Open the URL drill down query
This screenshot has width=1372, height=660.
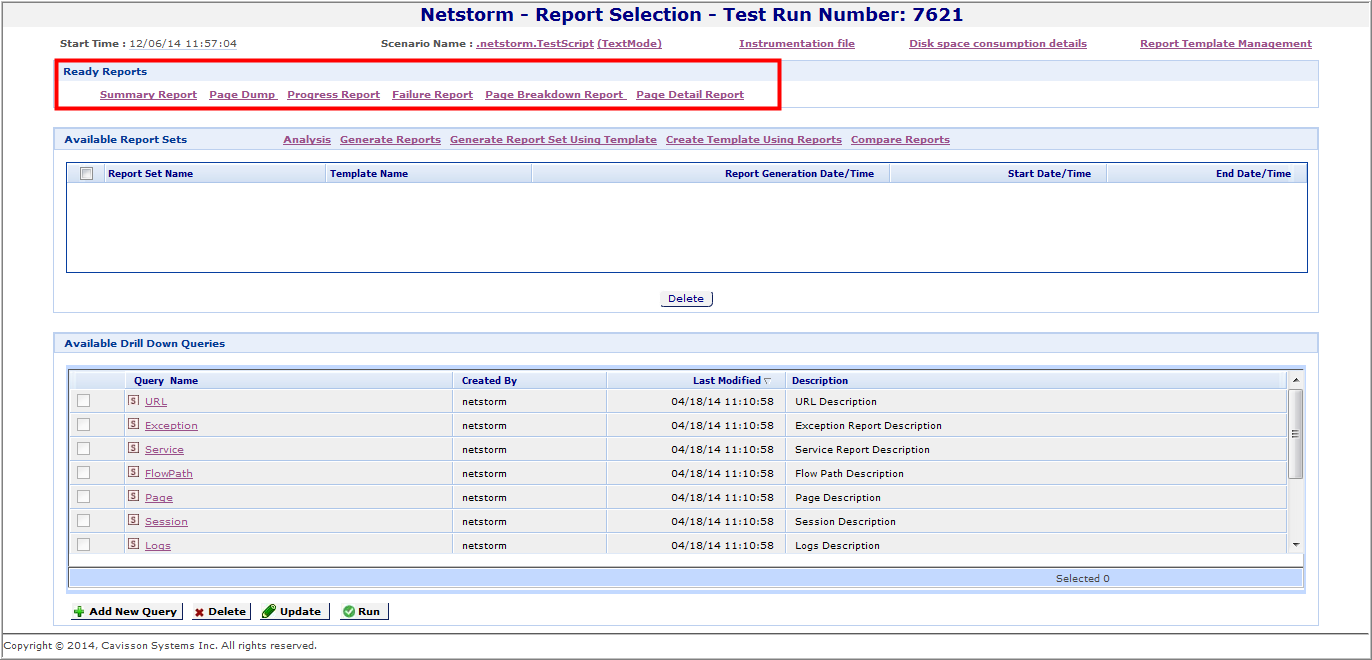point(156,402)
